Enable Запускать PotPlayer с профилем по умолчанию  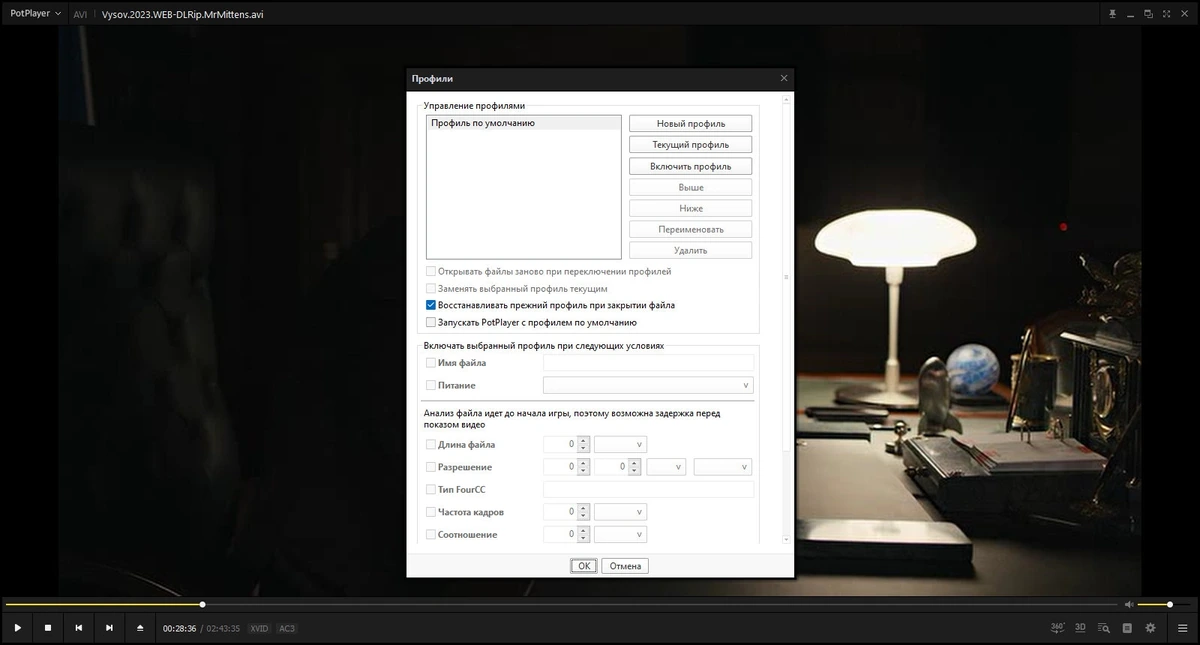click(x=431, y=323)
